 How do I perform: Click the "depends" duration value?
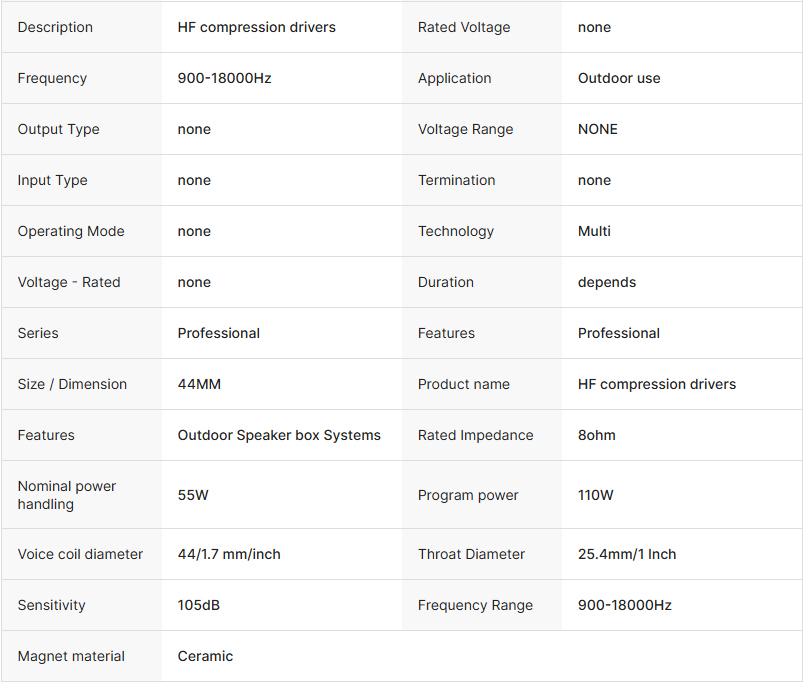point(607,282)
